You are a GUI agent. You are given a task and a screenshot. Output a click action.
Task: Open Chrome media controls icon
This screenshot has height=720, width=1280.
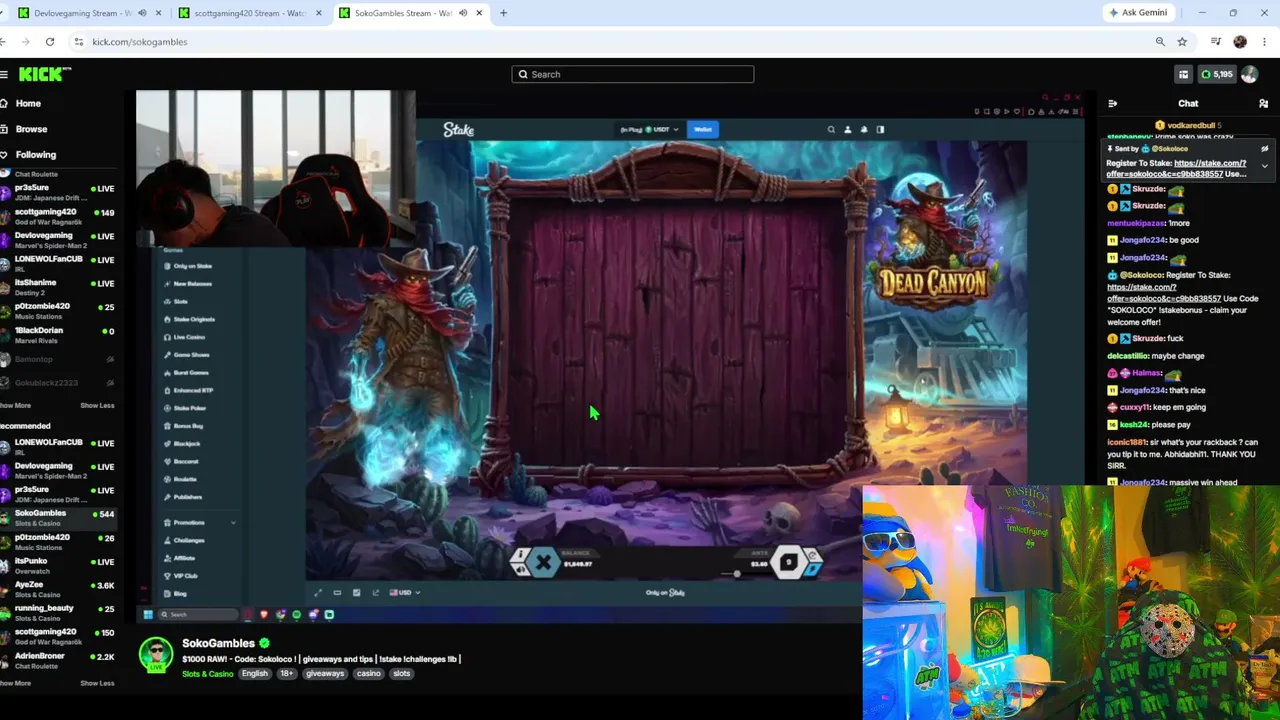click(x=1216, y=42)
